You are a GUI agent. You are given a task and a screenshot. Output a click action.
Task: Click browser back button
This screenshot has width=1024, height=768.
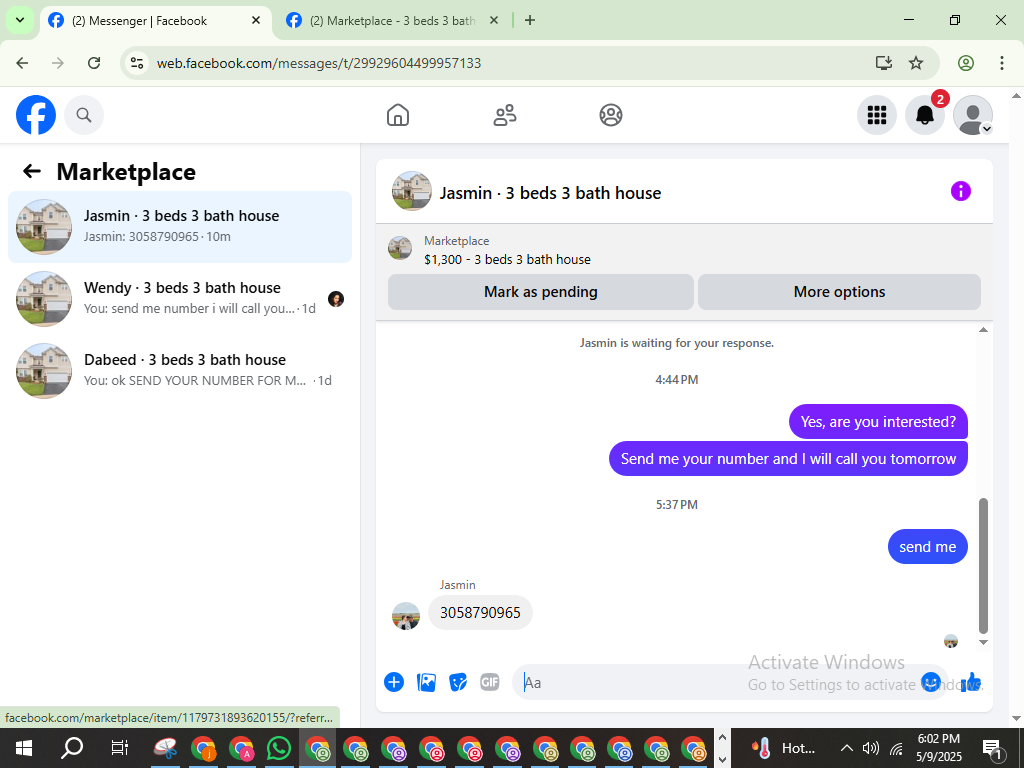tap(22, 63)
